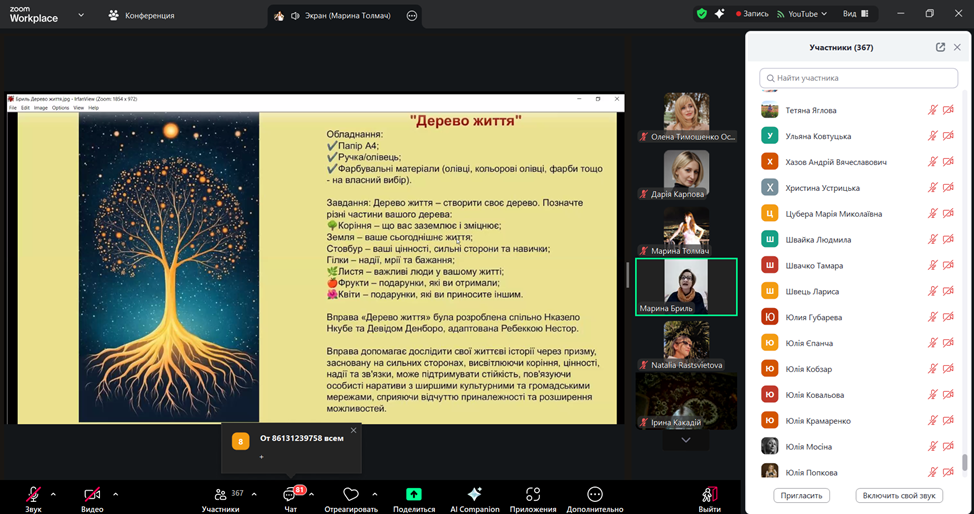Click the Поделиться share screen icon
Viewport: 974px width, 514px height.
point(414,494)
